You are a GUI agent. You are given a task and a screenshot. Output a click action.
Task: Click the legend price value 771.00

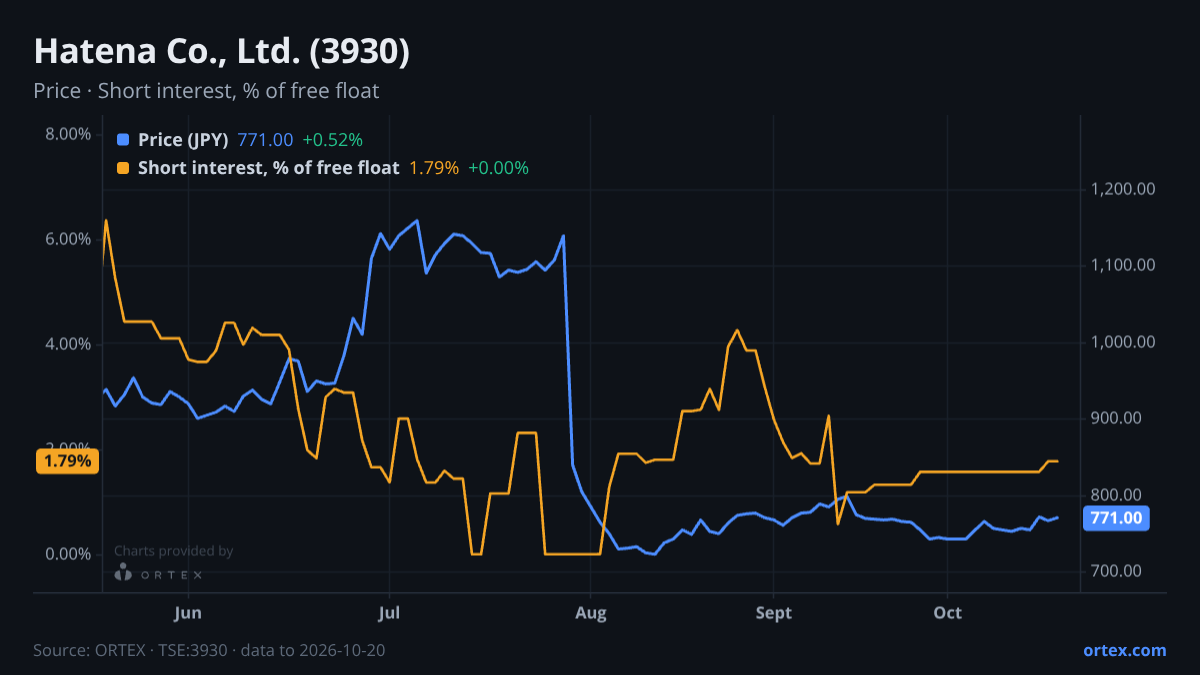pyautogui.click(x=266, y=140)
